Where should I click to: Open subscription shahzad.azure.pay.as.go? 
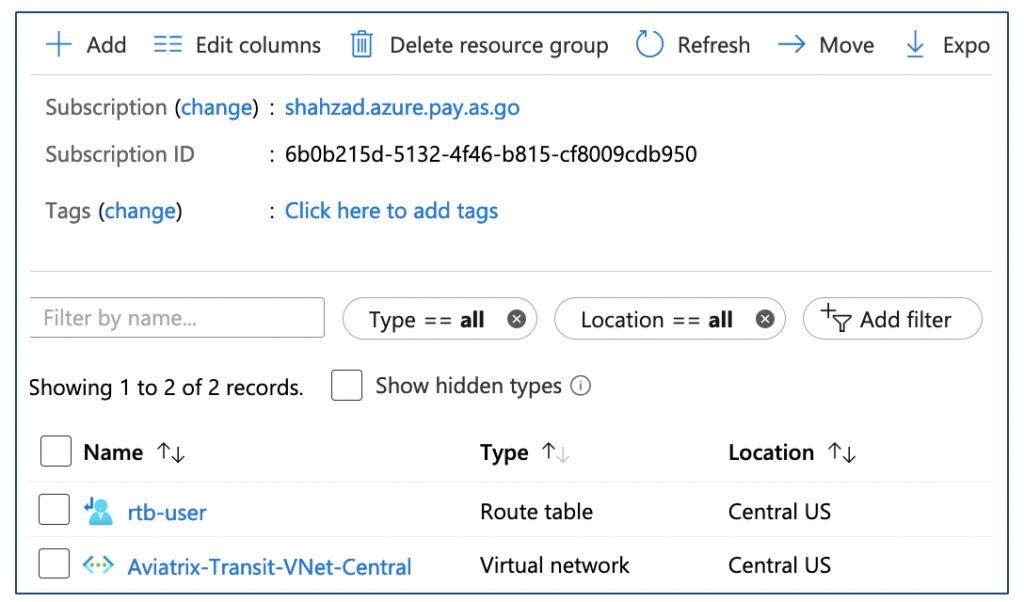[402, 107]
